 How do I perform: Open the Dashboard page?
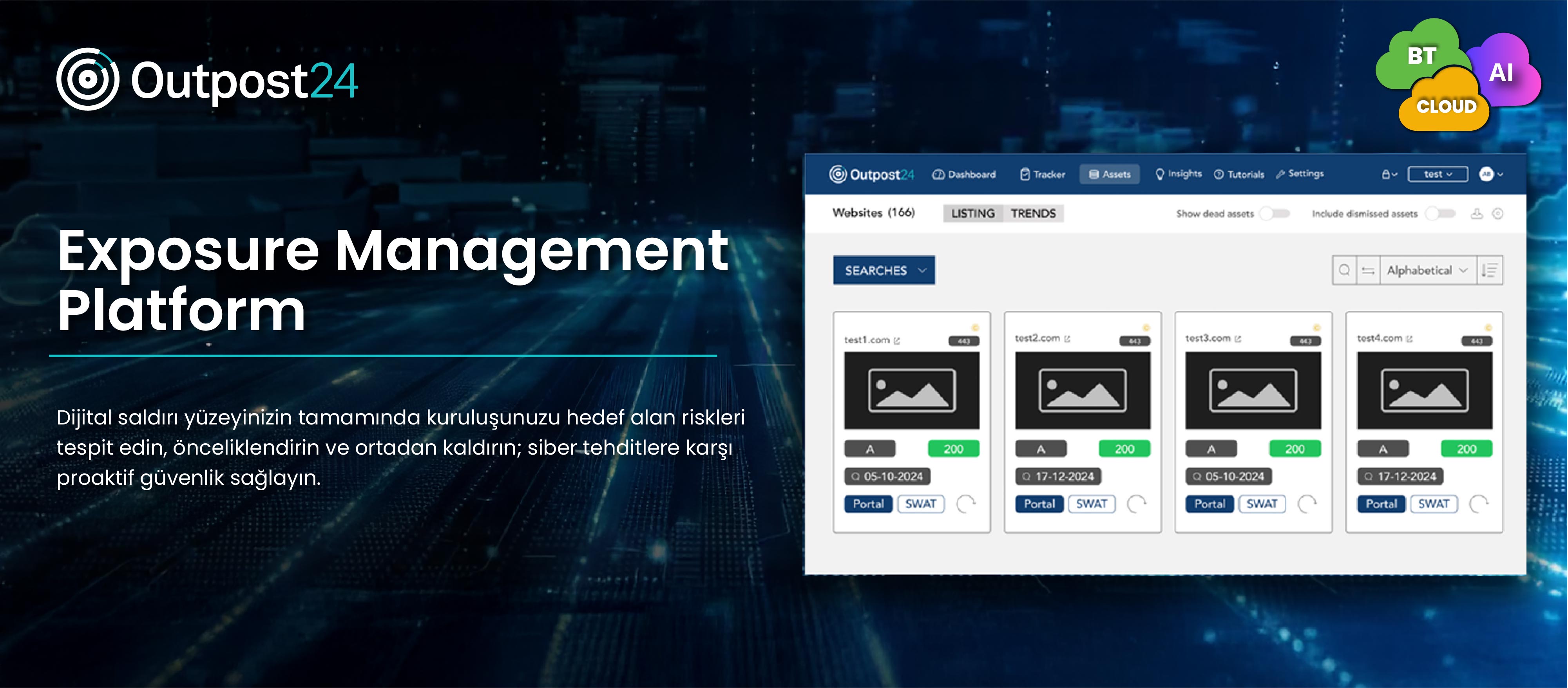[964, 175]
